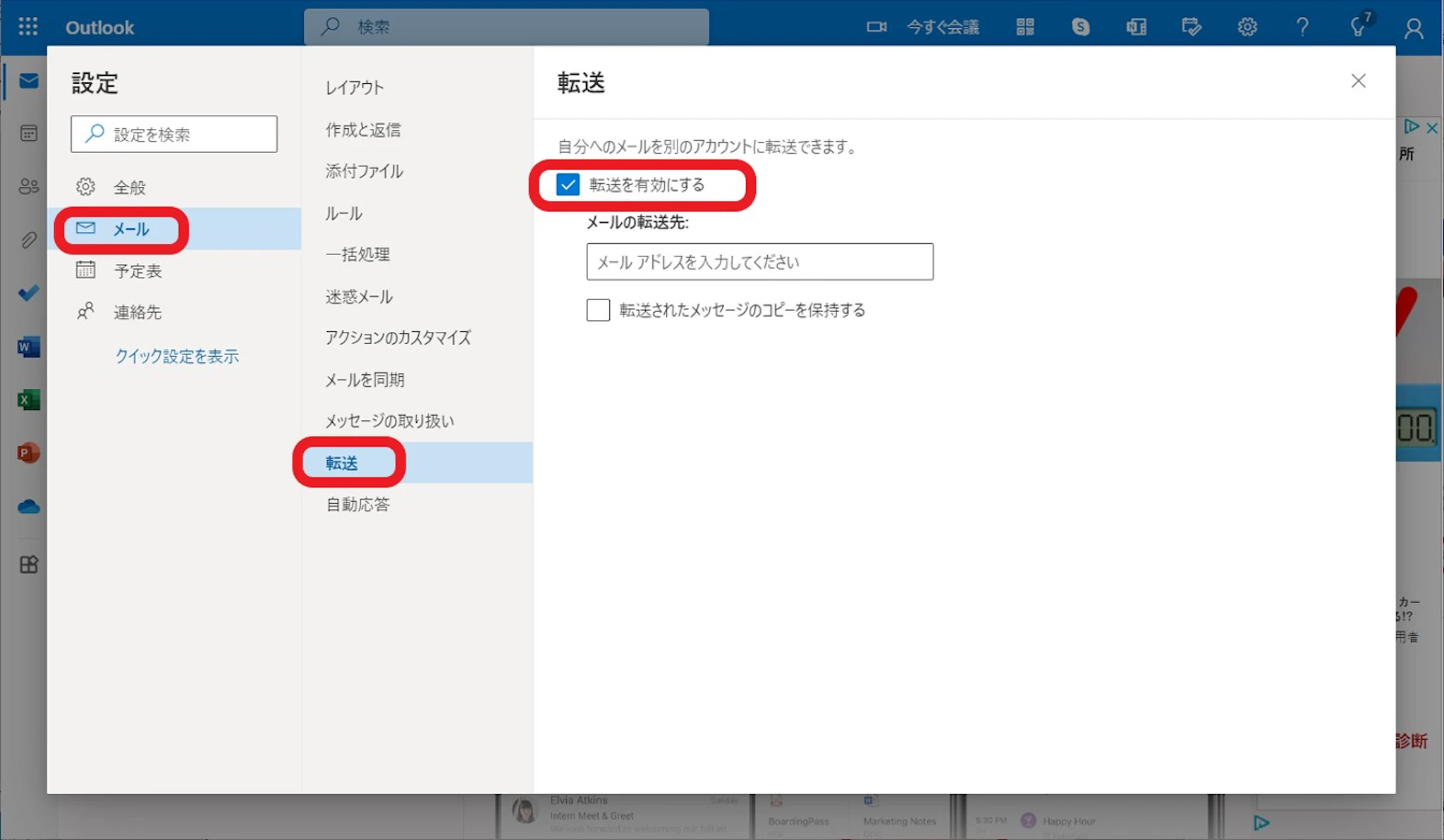Open the ルール settings section
Screen dimensions: 1444x840
(343, 214)
